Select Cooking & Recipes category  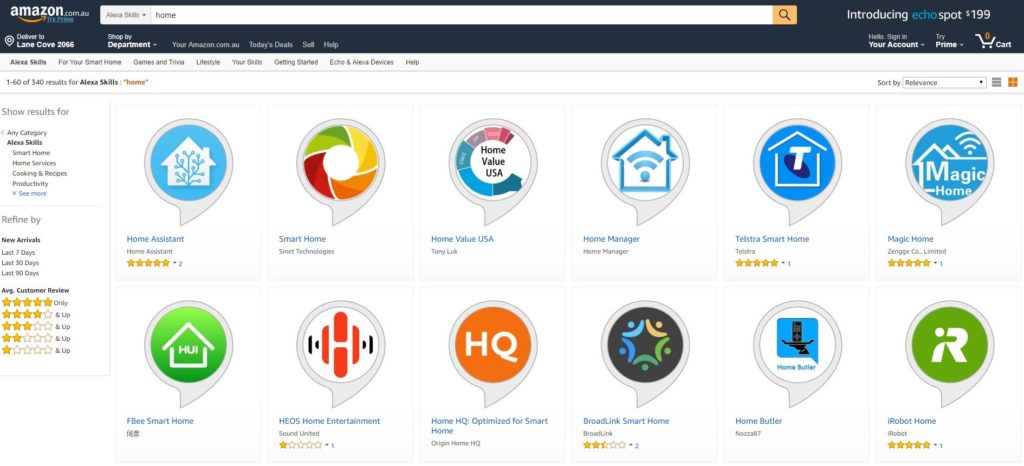39,174
